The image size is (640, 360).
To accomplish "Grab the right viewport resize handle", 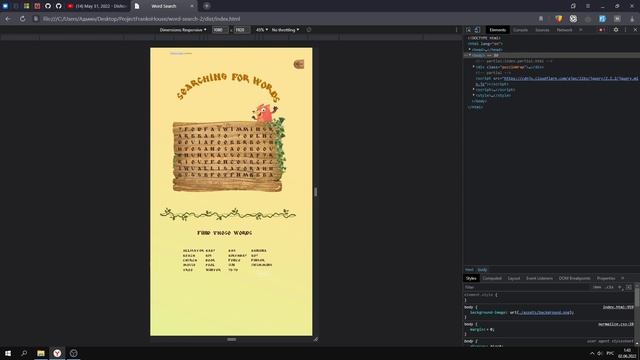I will pyautogui.click(x=316, y=192).
